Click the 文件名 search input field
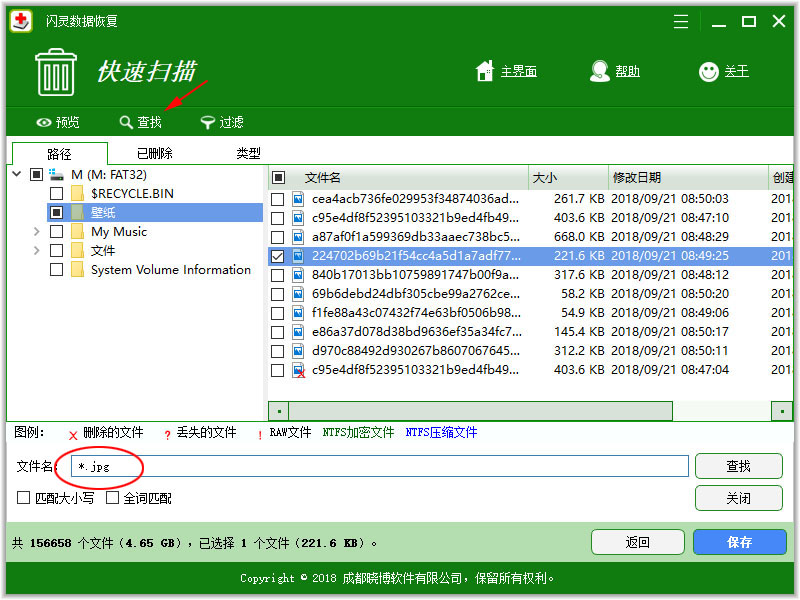This screenshot has width=800, height=600. click(x=380, y=466)
